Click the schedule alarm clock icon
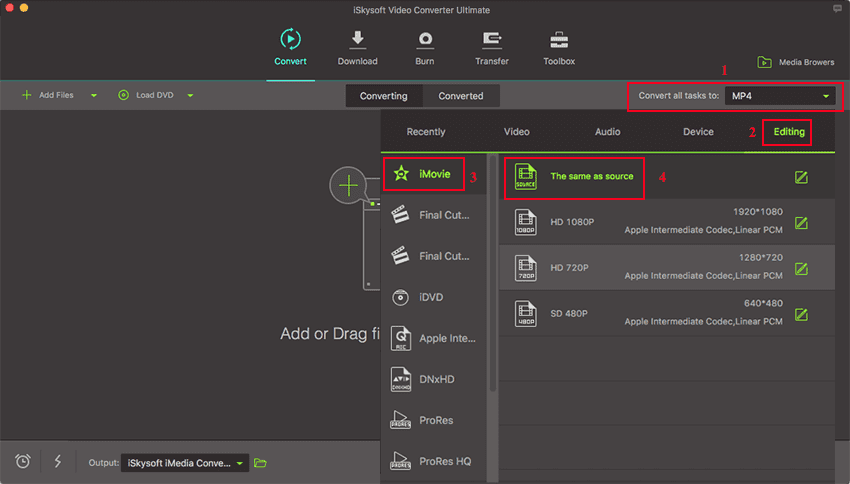The image size is (850, 484). click(23, 461)
